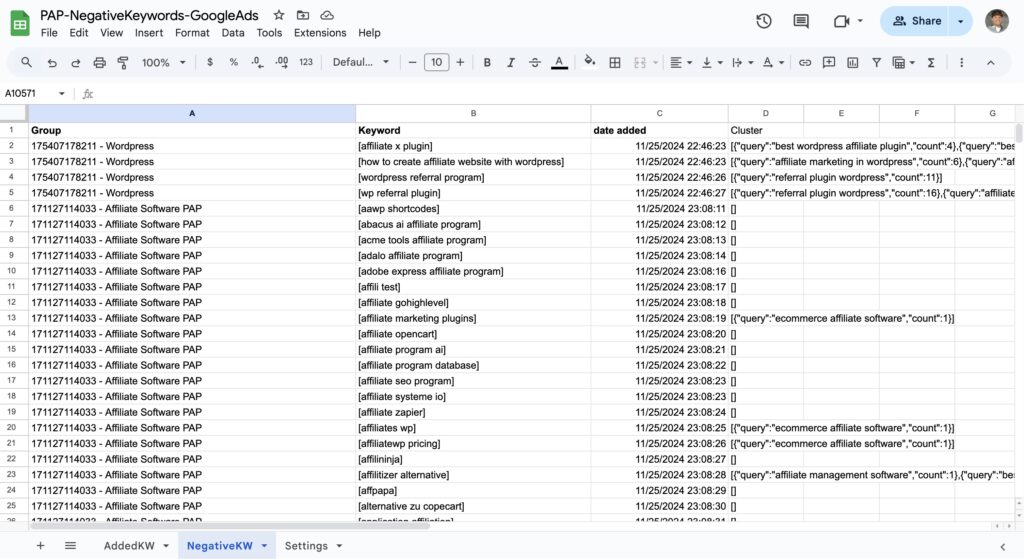The height and width of the screenshot is (559, 1024).
Task: Open the comments panel icon
Action: [801, 21]
